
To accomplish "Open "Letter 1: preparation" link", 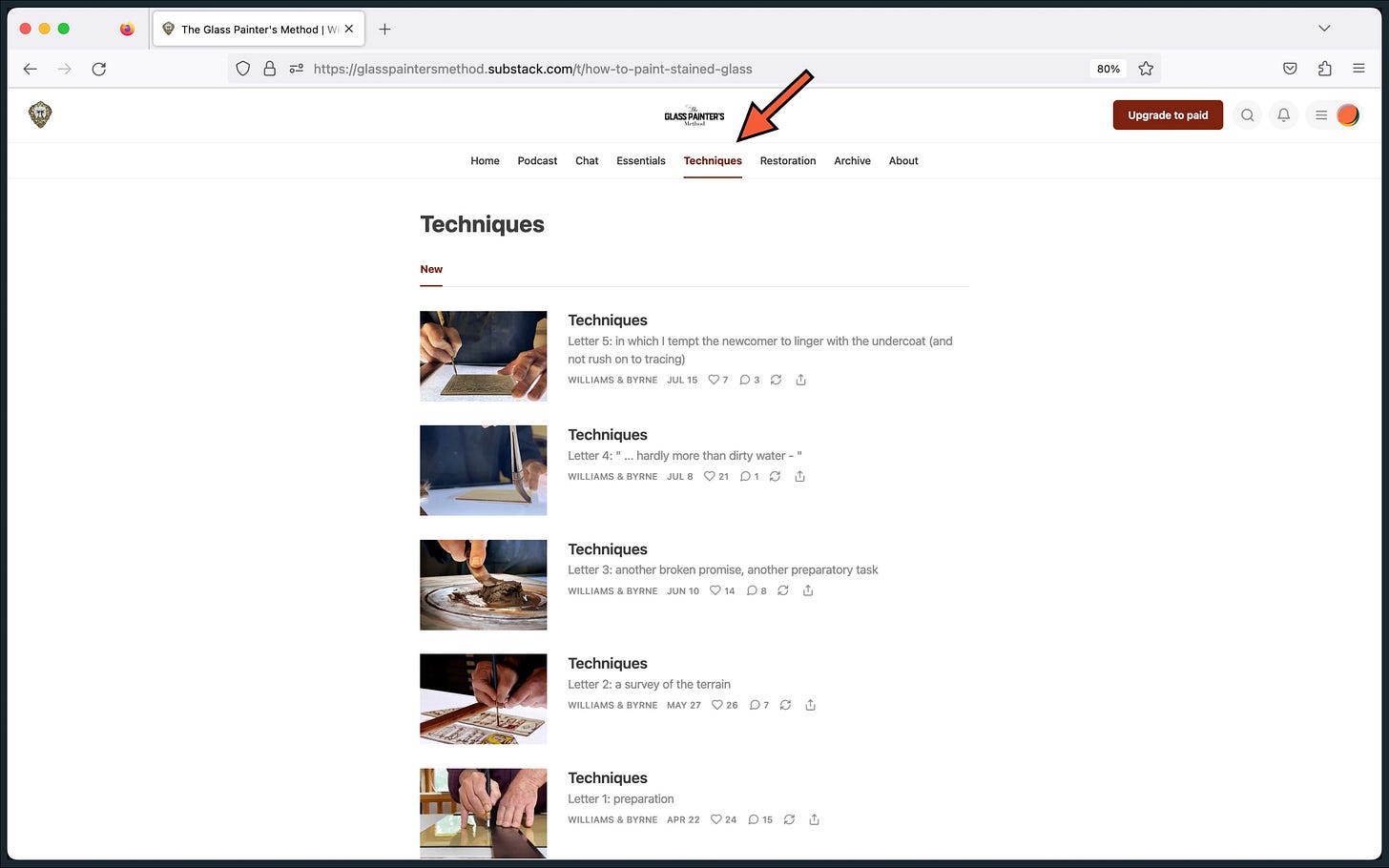I will (621, 799).
